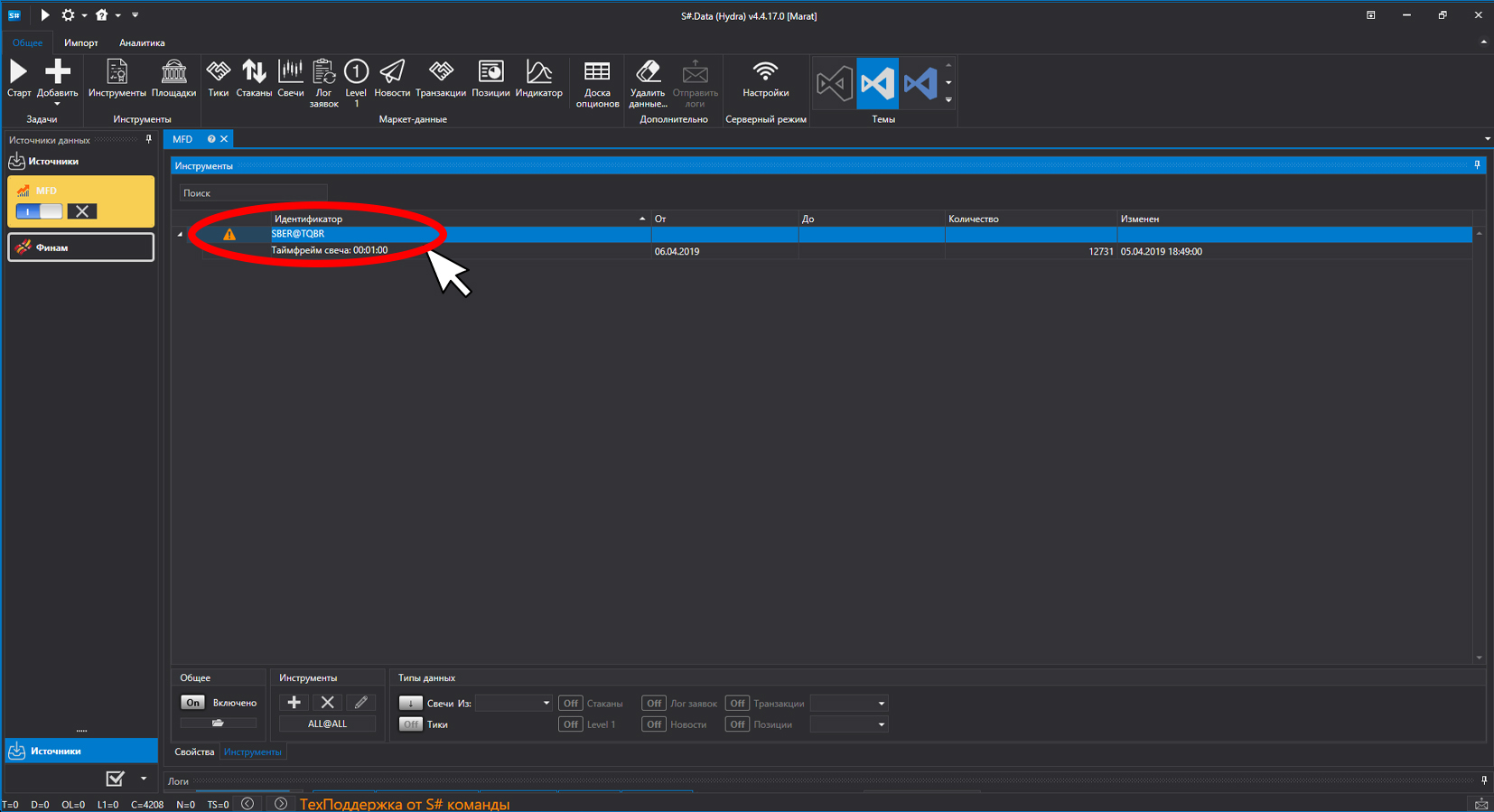Open the Транзакции dropdown list

pos(849,703)
